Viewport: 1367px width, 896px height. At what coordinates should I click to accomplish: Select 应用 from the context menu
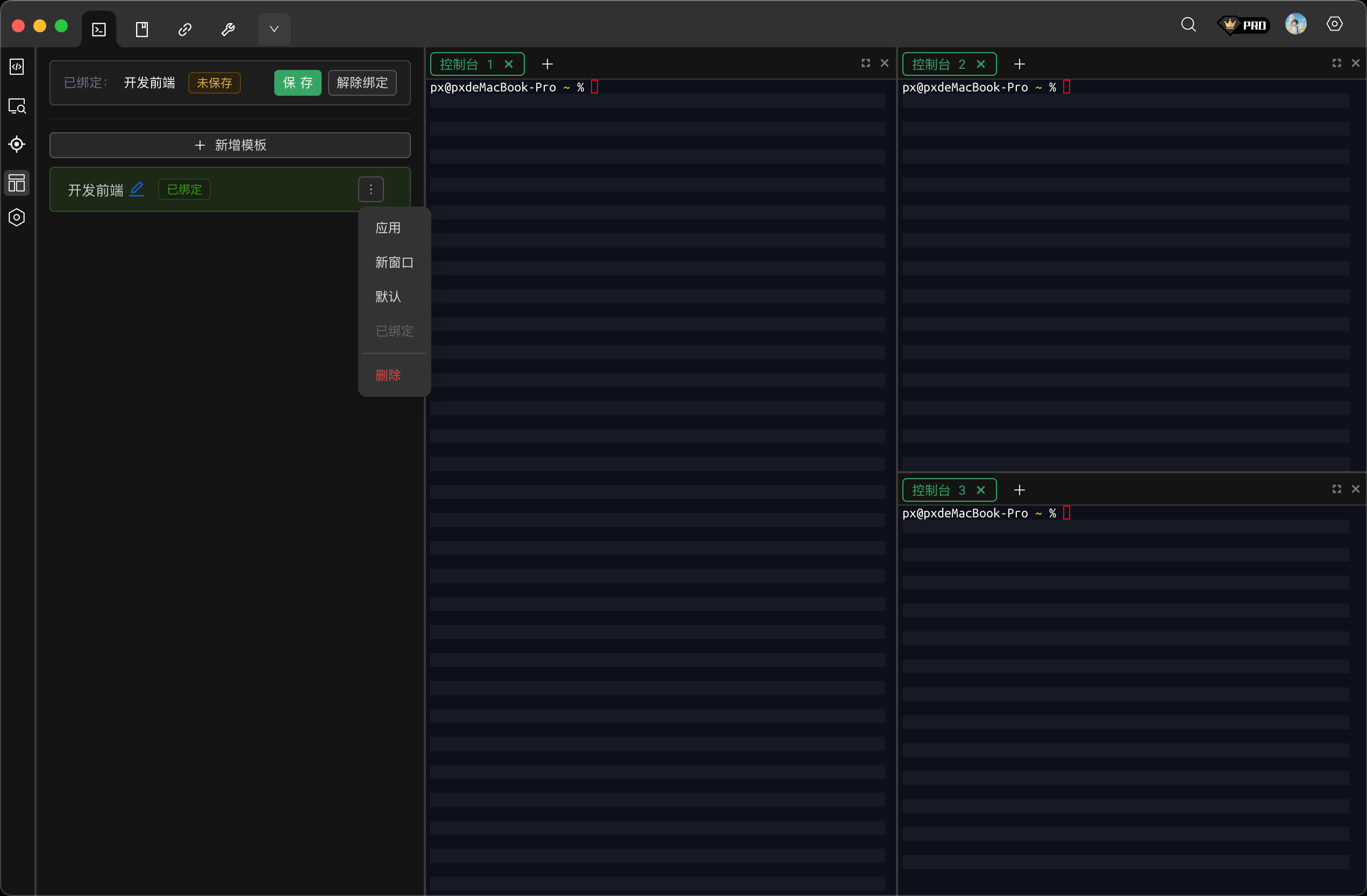[x=388, y=228]
